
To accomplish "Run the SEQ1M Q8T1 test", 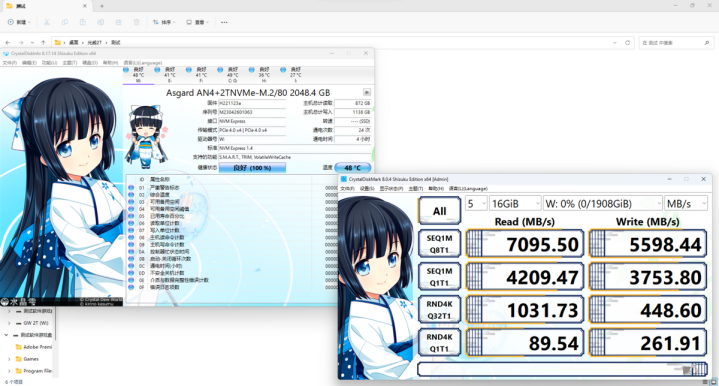I will 439,244.
